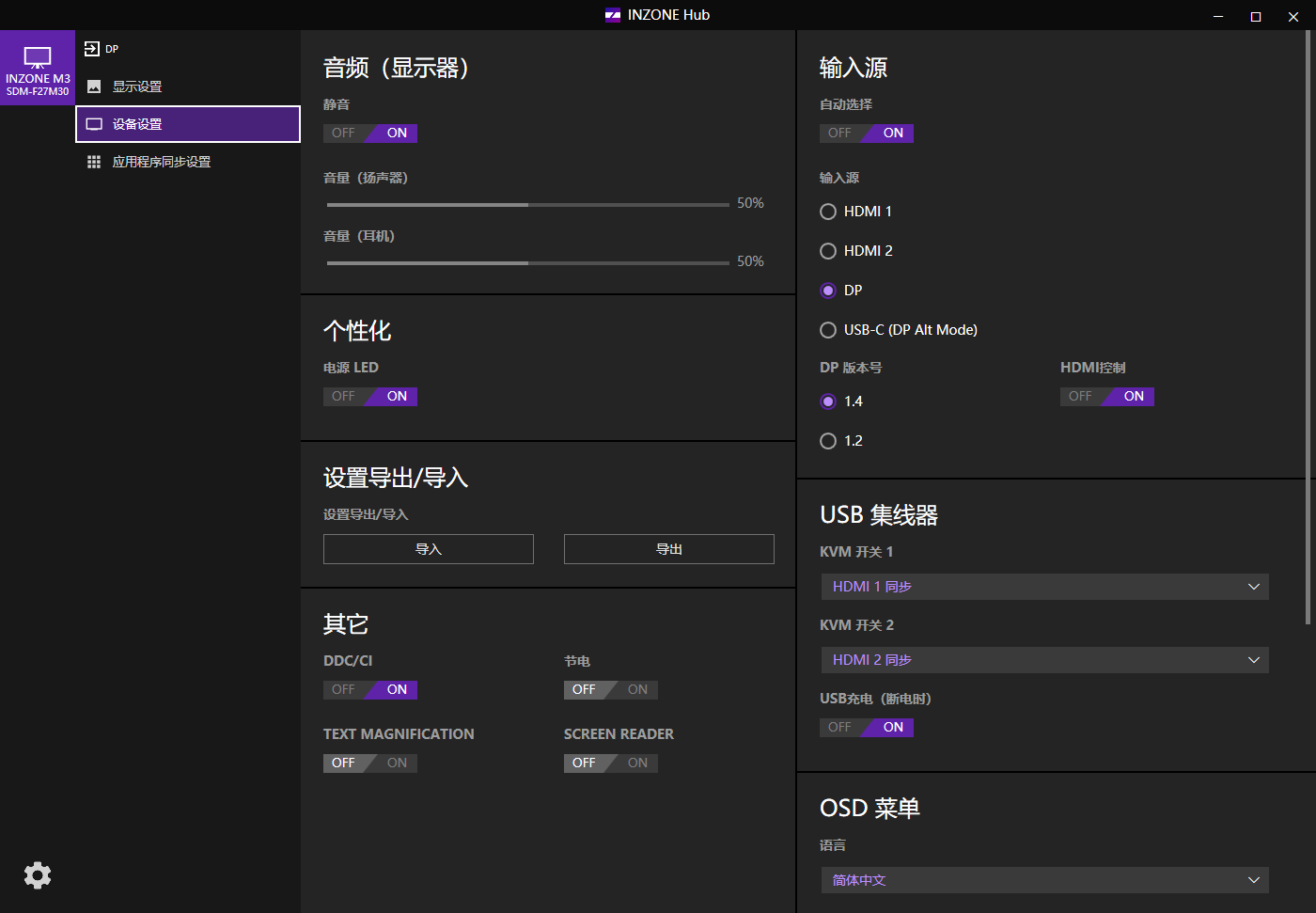Click the DP input source icon
This screenshot has height=913, width=1316.
click(x=92, y=49)
